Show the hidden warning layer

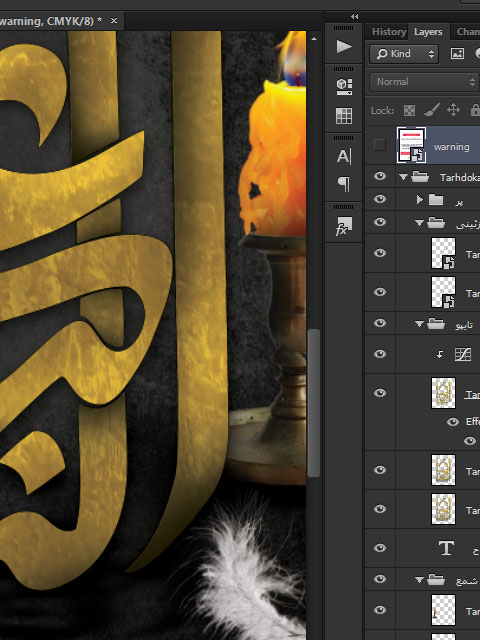pos(380,144)
